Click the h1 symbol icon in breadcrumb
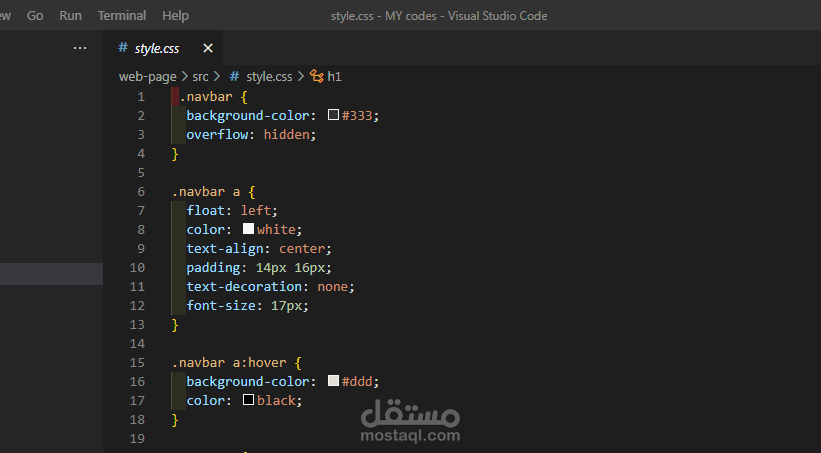Image resolution: width=821 pixels, height=453 pixels. coord(317,76)
